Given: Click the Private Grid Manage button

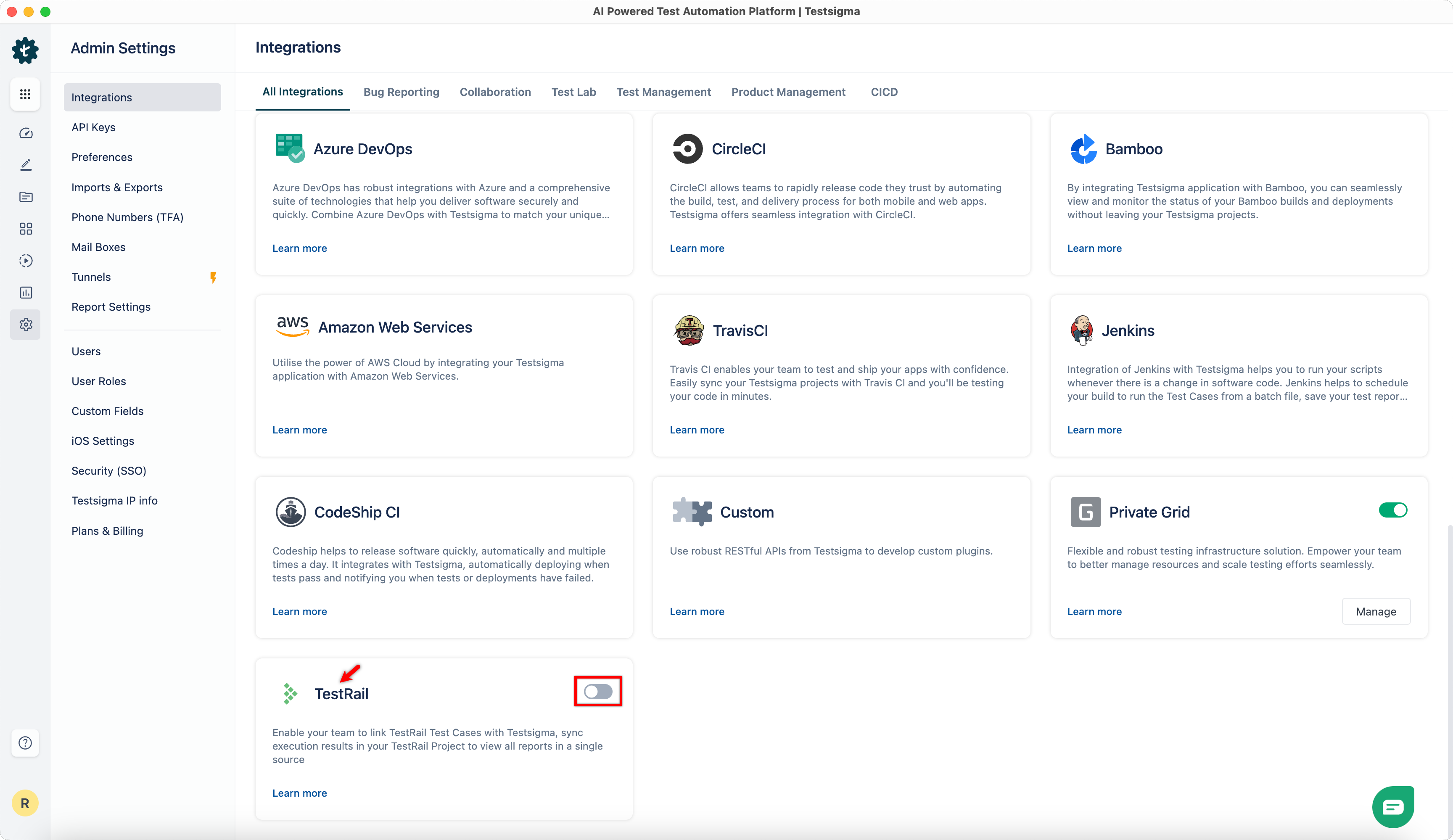Looking at the screenshot, I should (1375, 612).
